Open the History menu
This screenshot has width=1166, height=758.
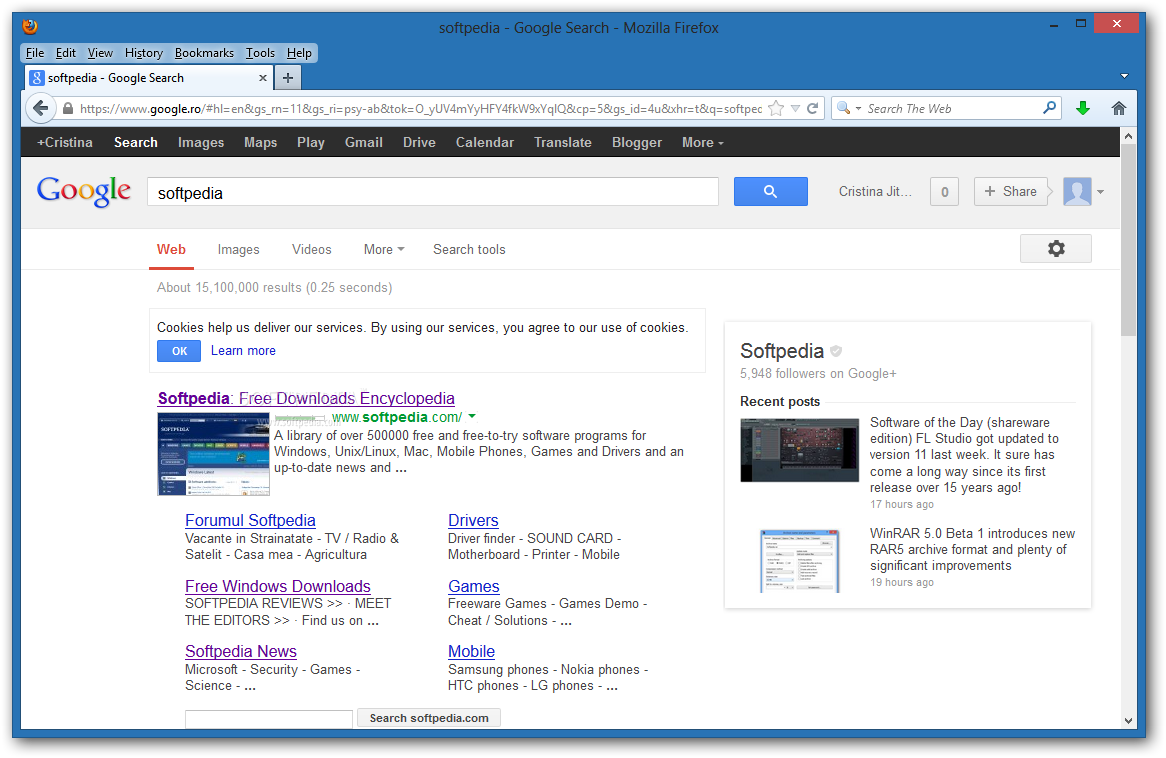(144, 53)
